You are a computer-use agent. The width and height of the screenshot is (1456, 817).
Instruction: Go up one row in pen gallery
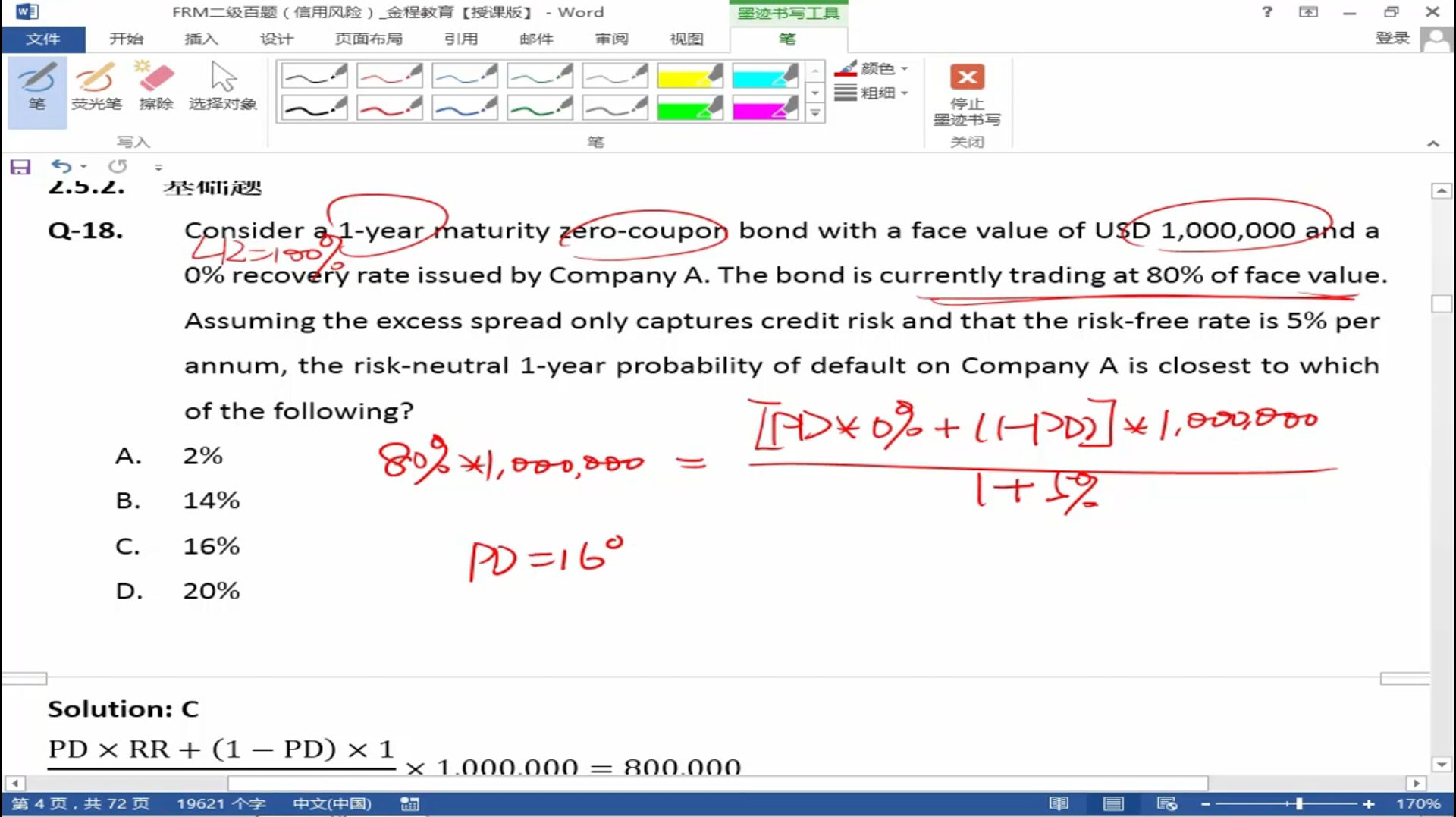coord(815,71)
